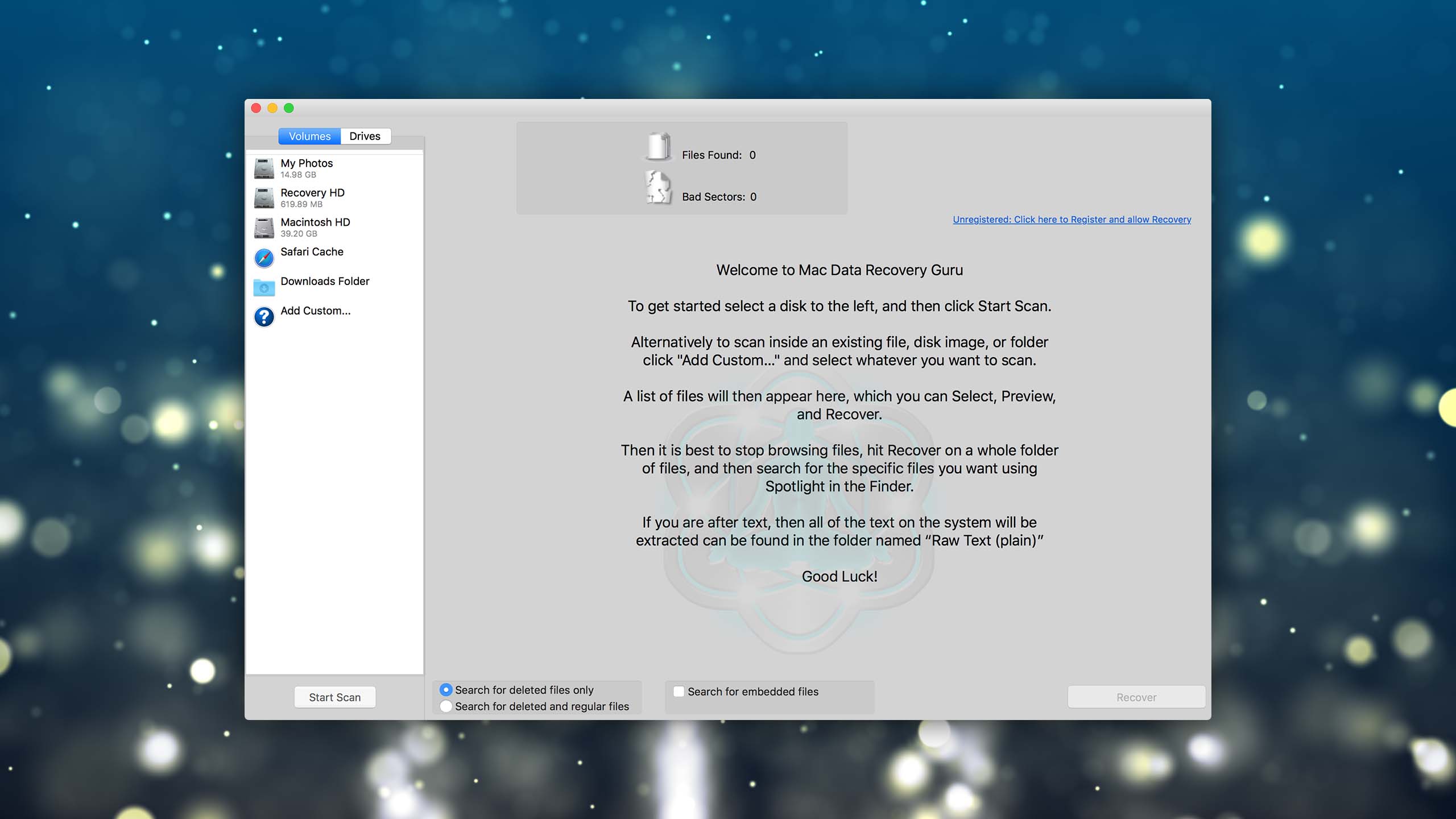This screenshot has height=819, width=1456.
Task: Click the Start Scan button
Action: coord(335,697)
